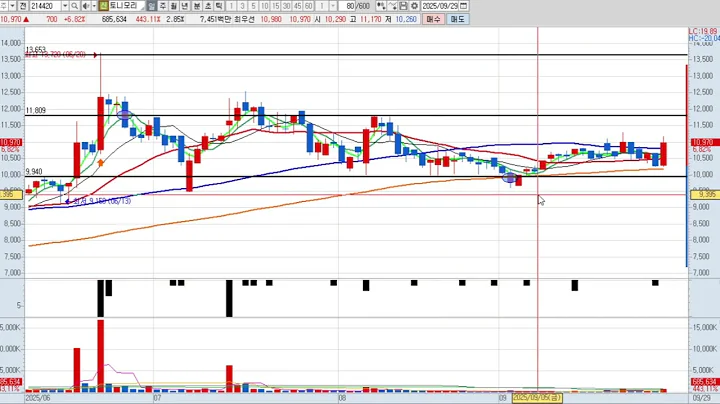
Task: Open chart settings gear icon
Action: tap(414, 6)
